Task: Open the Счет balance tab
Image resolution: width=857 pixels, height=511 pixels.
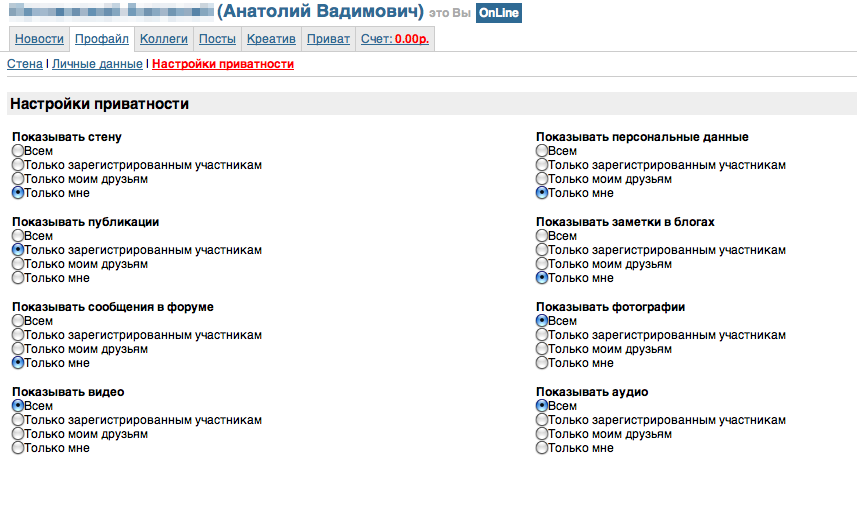Action: tap(395, 39)
